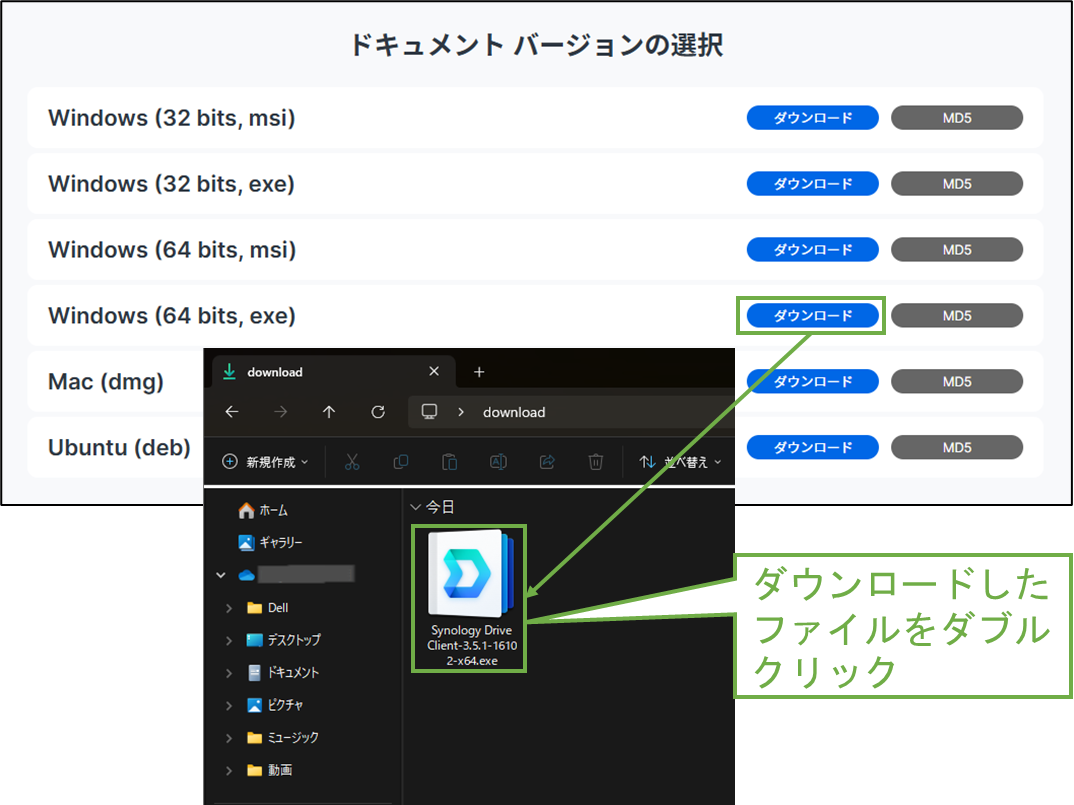Collapse the OneDrive tree node

(x=221, y=575)
